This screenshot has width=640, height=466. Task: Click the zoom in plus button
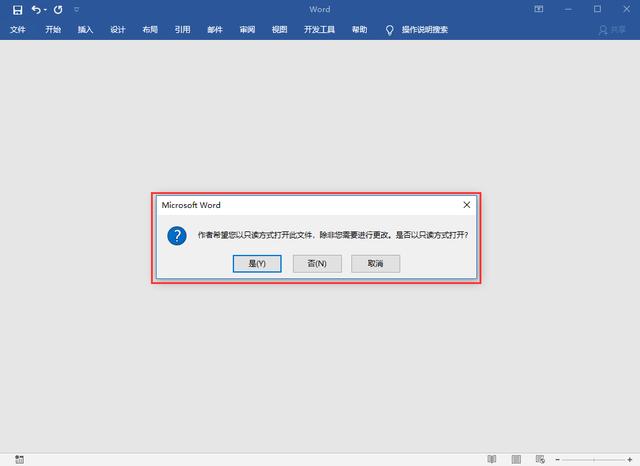[x=630, y=460]
